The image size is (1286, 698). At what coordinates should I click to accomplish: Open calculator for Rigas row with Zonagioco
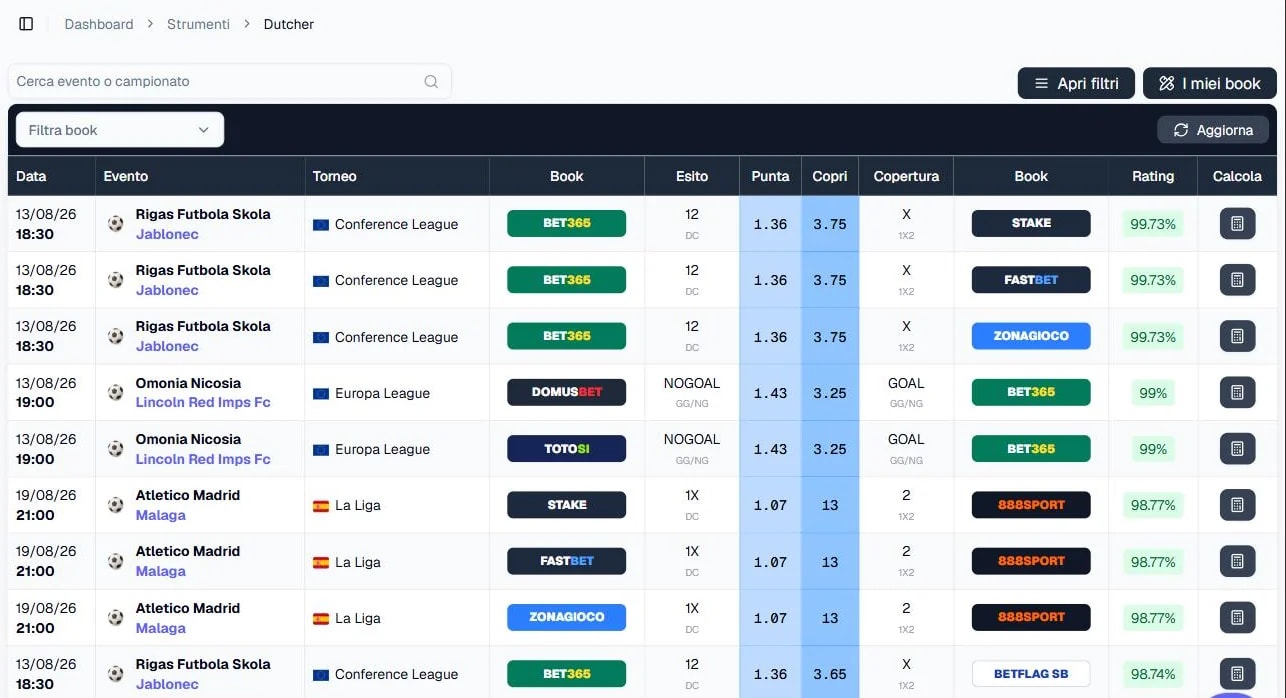[1237, 336]
